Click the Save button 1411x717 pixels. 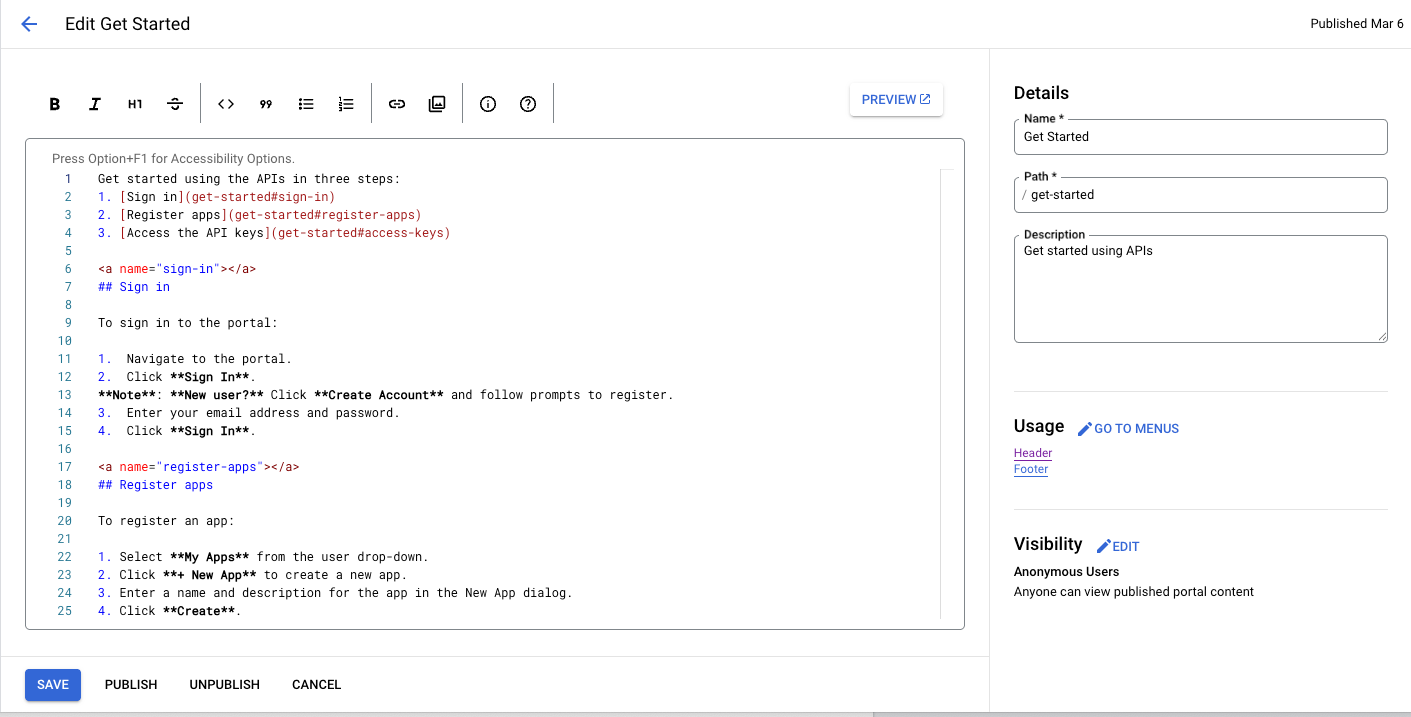click(x=53, y=685)
